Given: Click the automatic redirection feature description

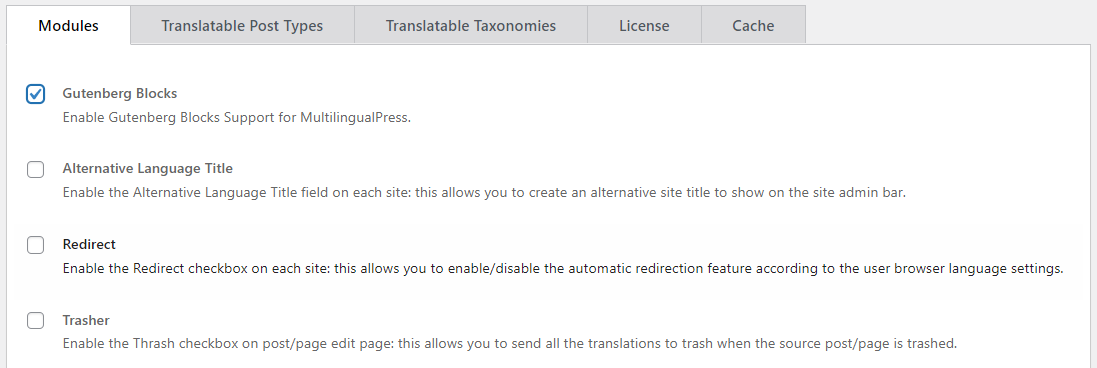Looking at the screenshot, I should [x=563, y=268].
